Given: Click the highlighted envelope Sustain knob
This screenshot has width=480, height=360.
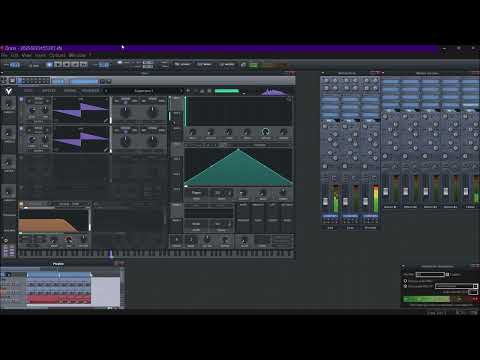Looking at the screenshot, I should (x=265, y=132).
